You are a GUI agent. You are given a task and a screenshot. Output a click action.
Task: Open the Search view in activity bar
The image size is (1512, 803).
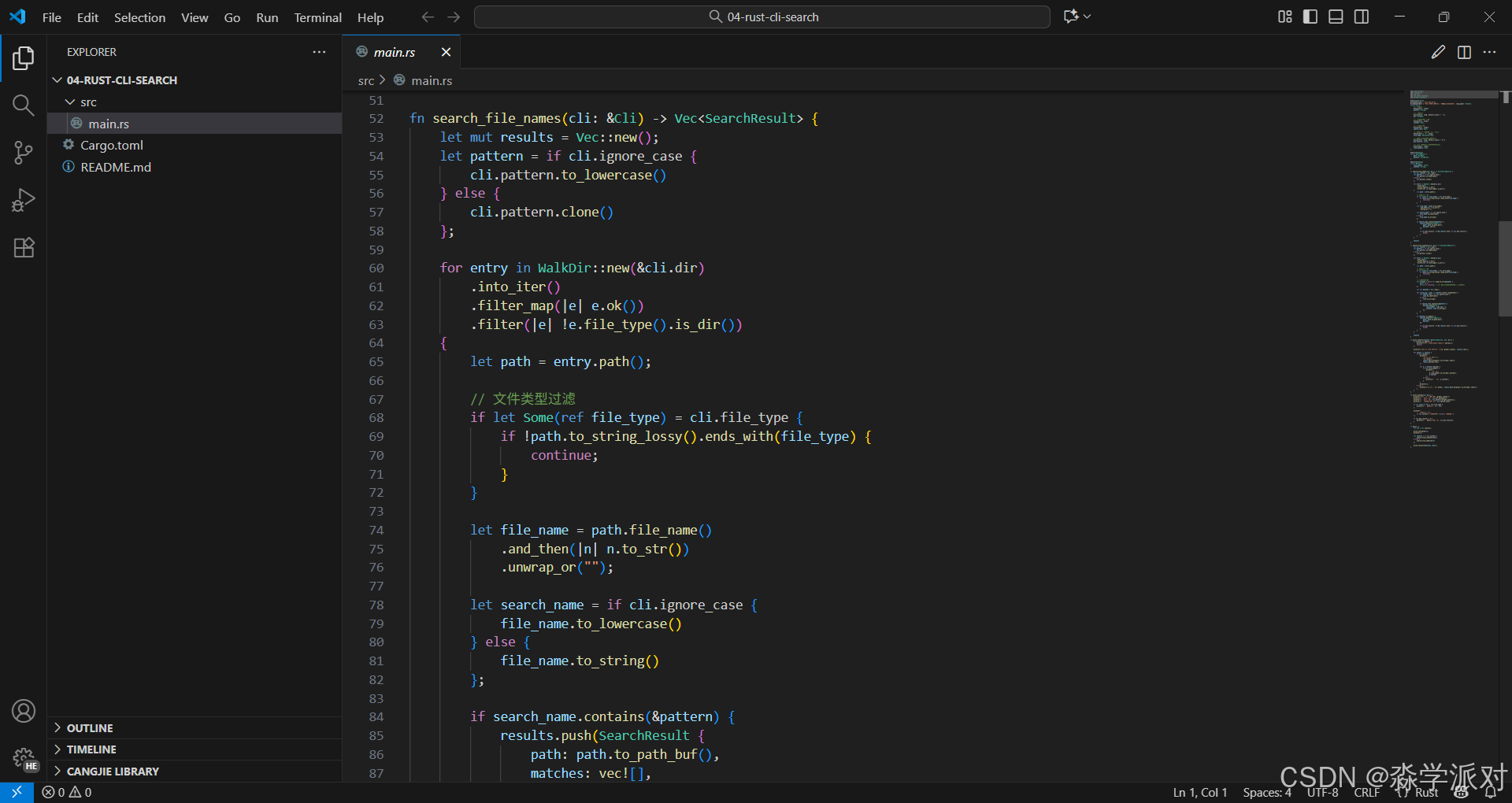click(24, 105)
